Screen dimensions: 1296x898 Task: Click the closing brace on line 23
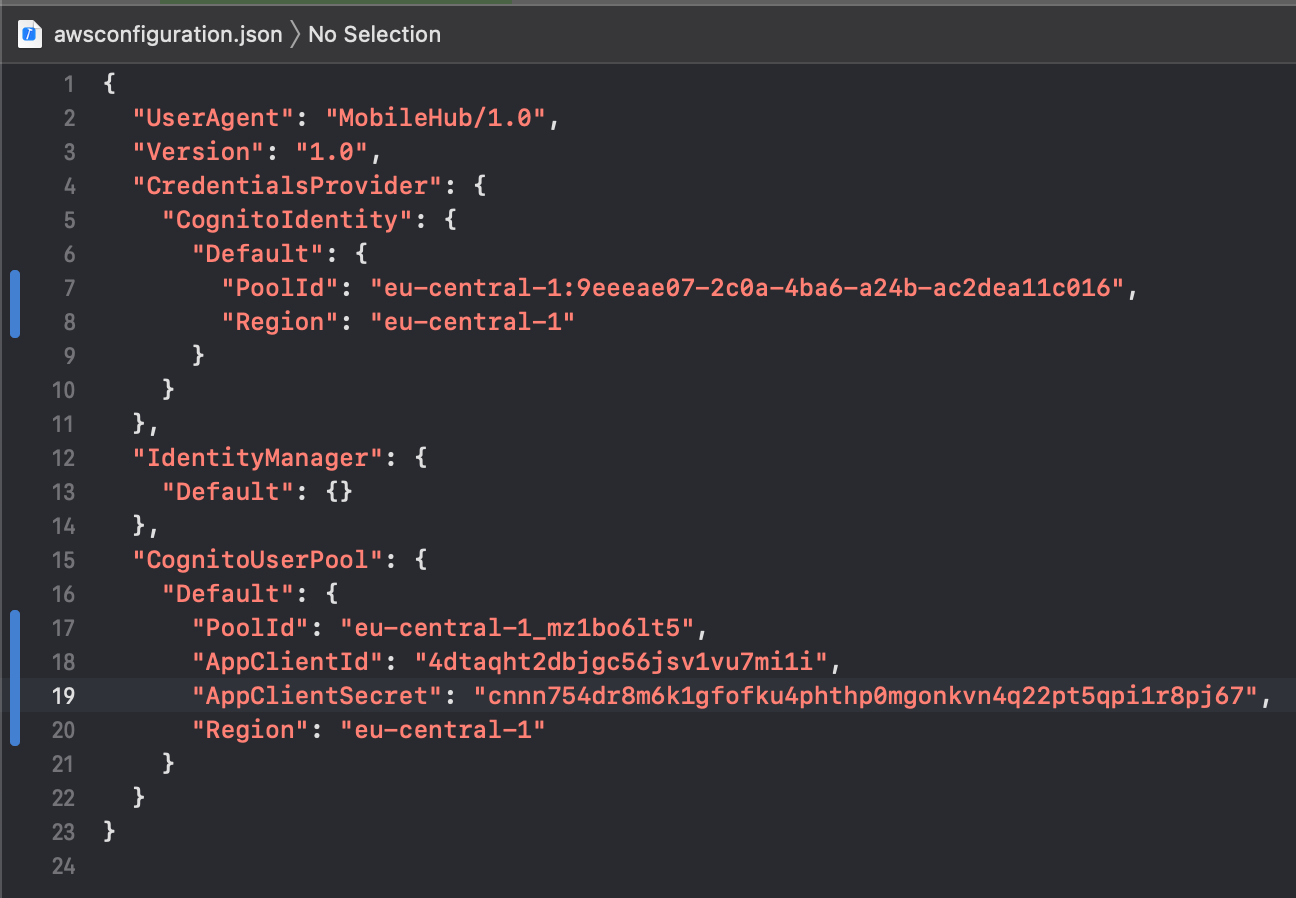click(x=108, y=831)
